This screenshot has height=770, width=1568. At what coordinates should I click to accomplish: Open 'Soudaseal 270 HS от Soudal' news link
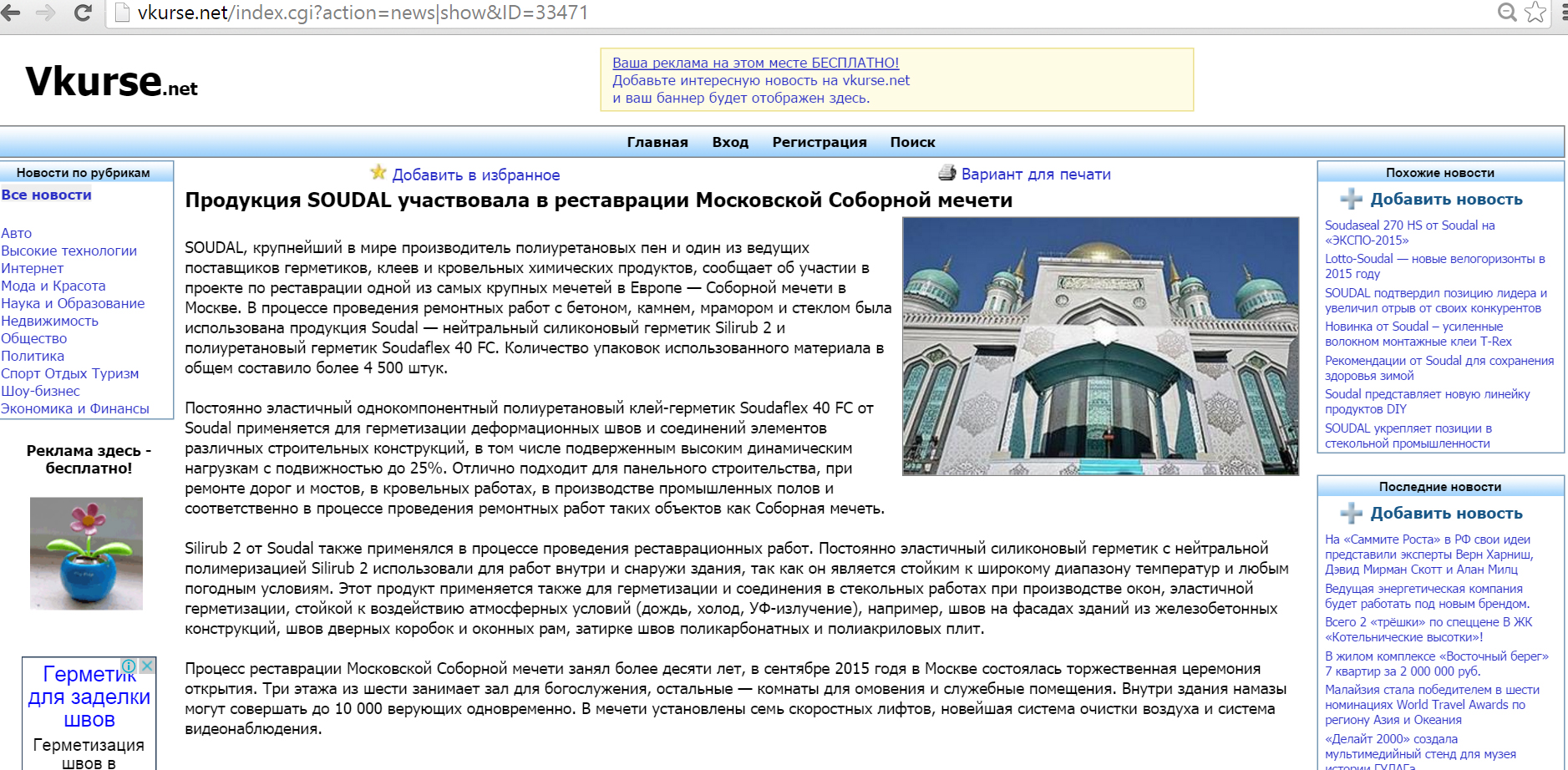pos(1409,233)
